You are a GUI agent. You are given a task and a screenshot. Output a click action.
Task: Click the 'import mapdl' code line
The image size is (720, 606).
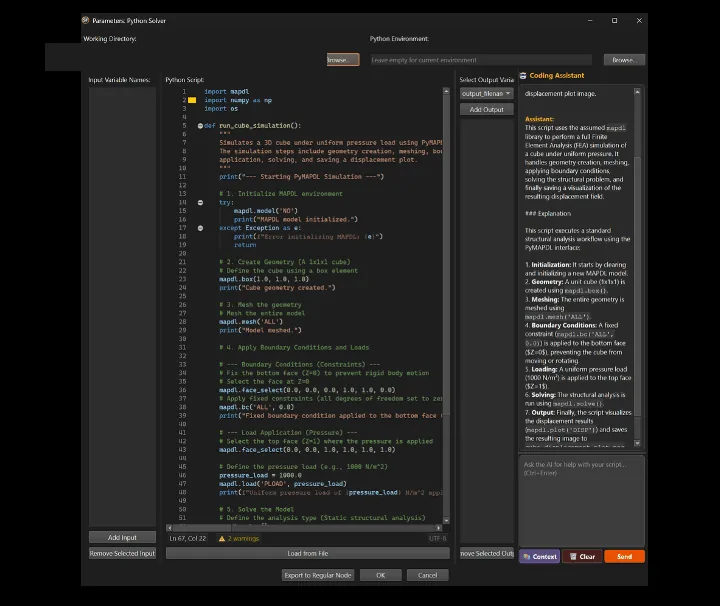coord(227,92)
